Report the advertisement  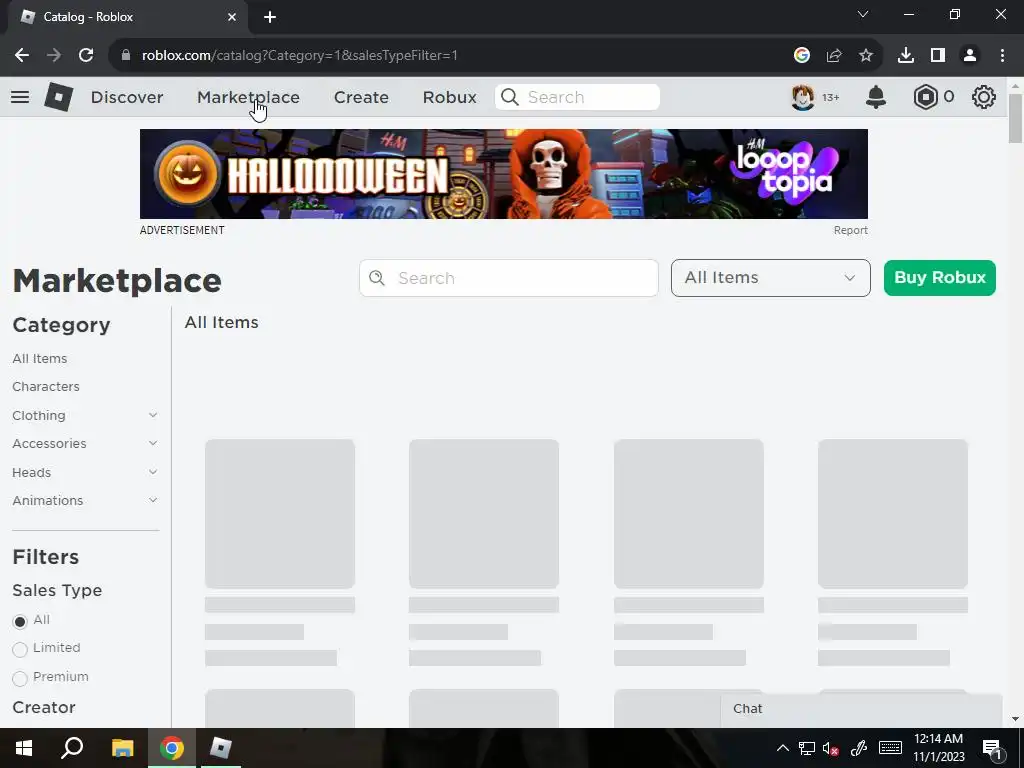tap(850, 231)
